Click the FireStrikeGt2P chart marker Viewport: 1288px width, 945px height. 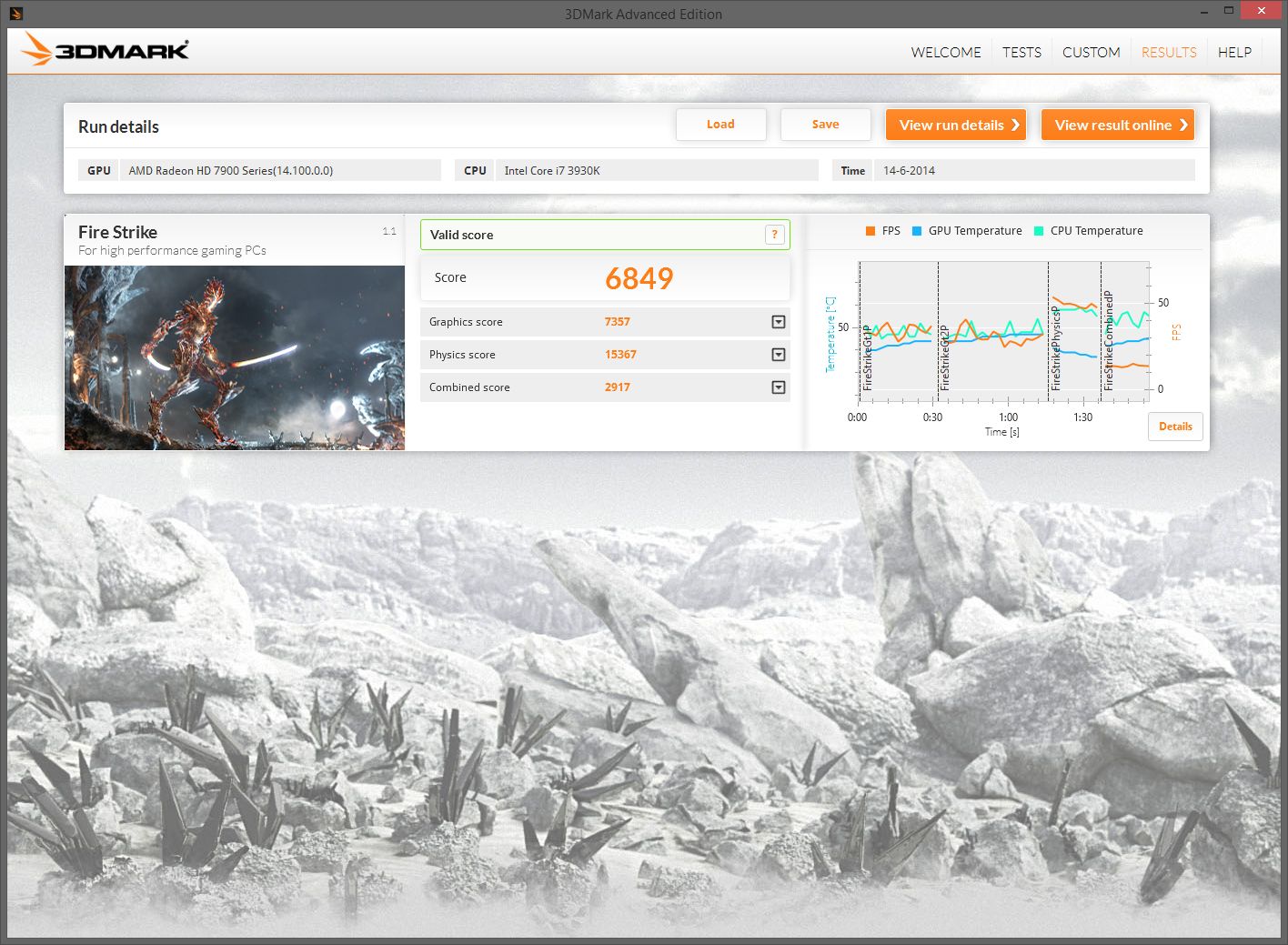tap(945, 358)
